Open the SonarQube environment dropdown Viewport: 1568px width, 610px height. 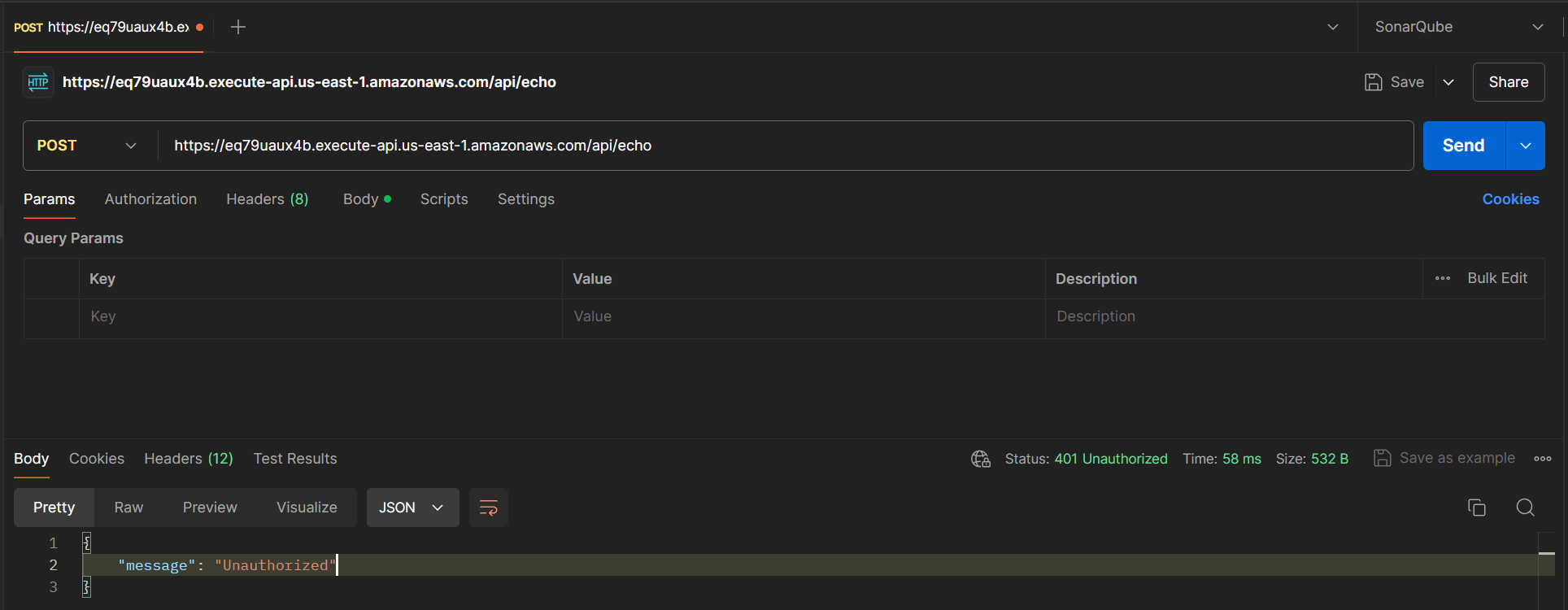pyautogui.click(x=1459, y=27)
